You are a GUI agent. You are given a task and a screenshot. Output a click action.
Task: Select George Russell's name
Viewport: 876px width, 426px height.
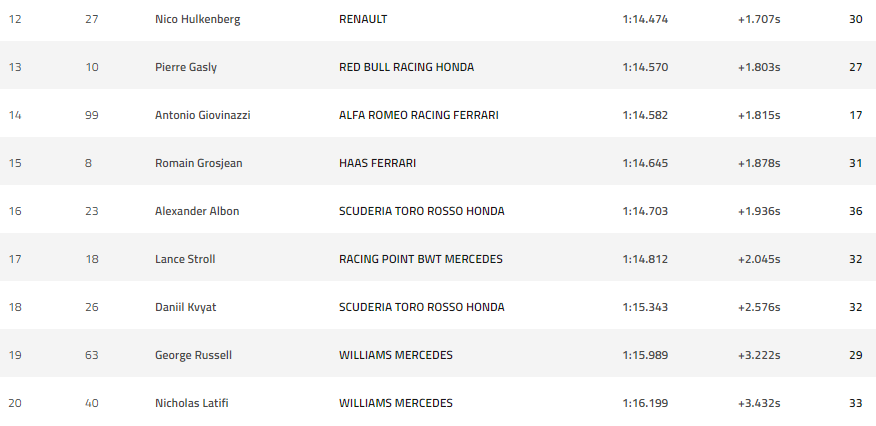tap(191, 355)
